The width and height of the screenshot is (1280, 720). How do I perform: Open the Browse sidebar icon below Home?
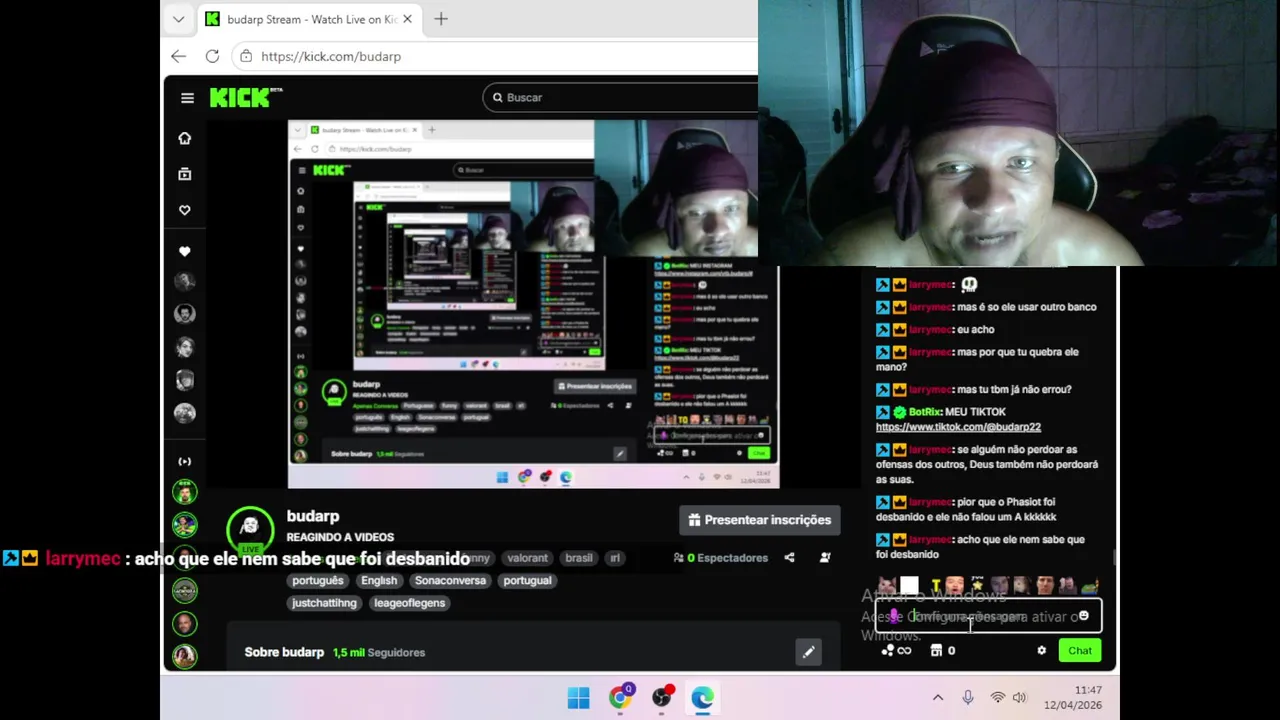click(184, 174)
